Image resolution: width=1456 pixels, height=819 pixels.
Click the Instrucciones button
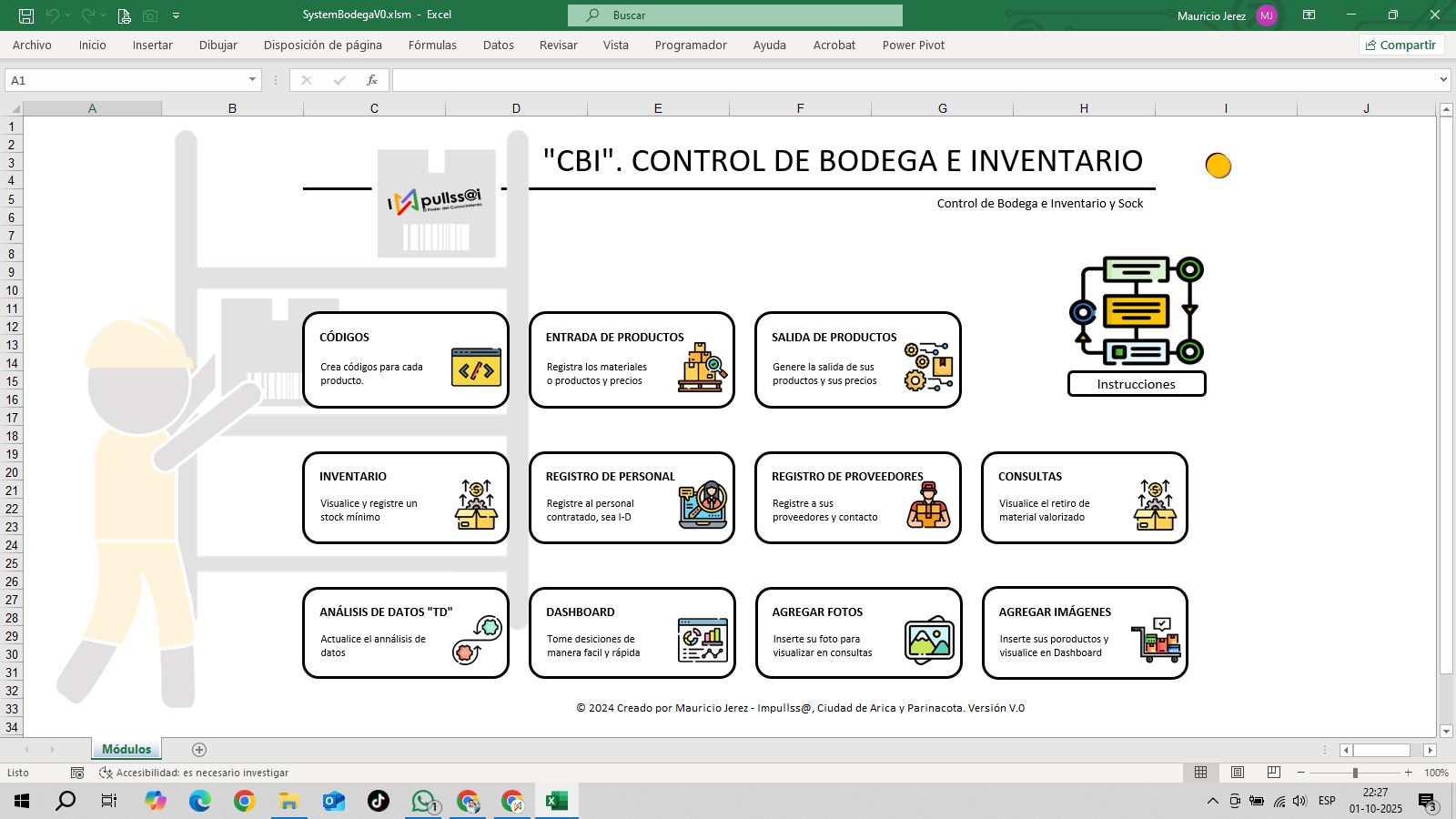click(1136, 384)
